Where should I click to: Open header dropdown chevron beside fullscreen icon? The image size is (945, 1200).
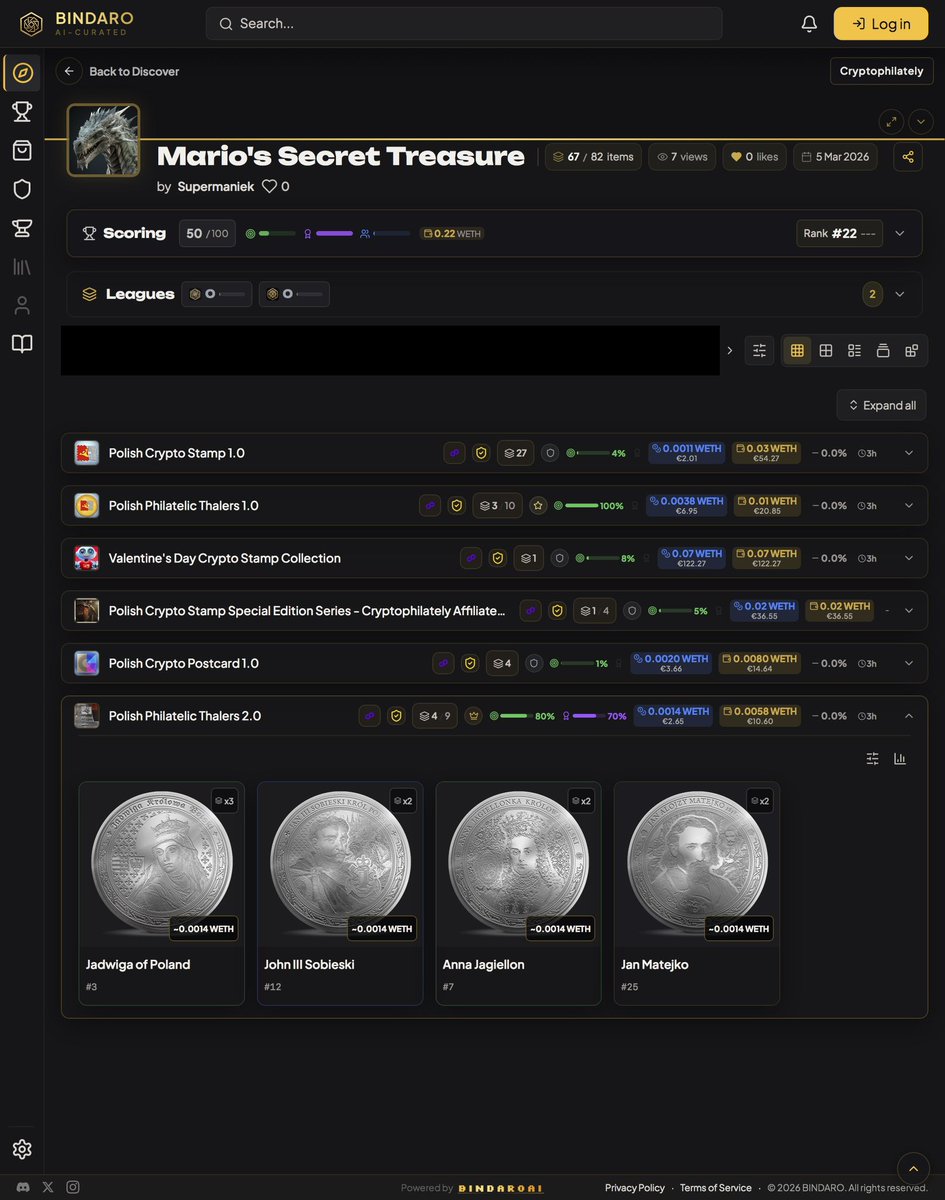(x=921, y=121)
